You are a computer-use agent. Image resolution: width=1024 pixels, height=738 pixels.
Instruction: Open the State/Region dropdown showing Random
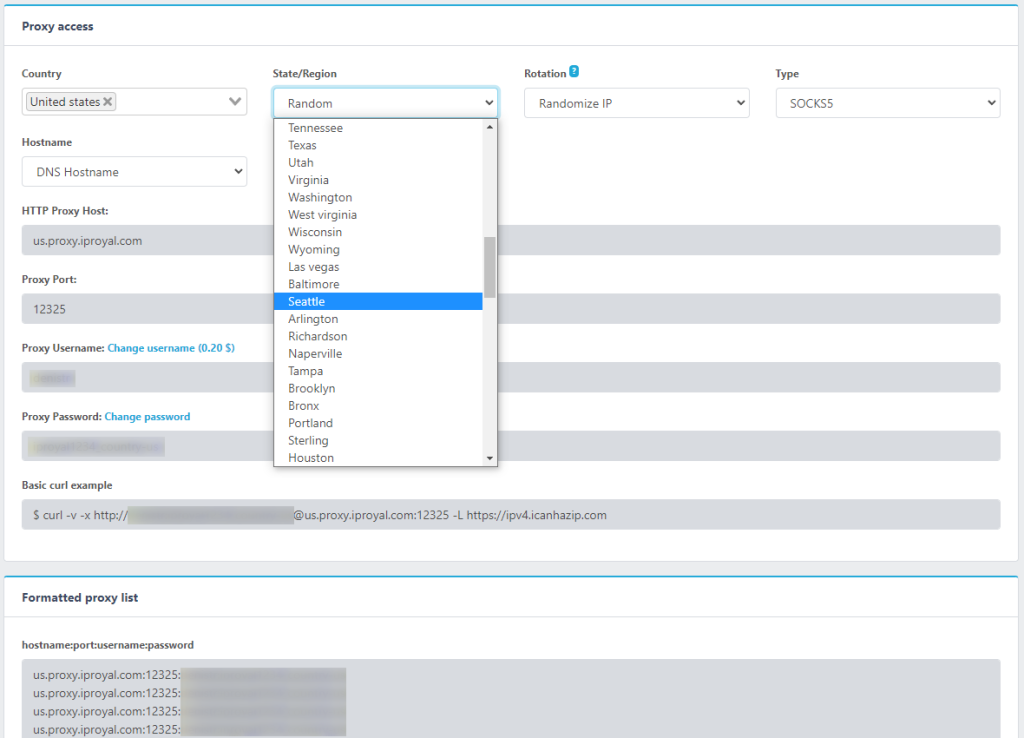click(386, 103)
